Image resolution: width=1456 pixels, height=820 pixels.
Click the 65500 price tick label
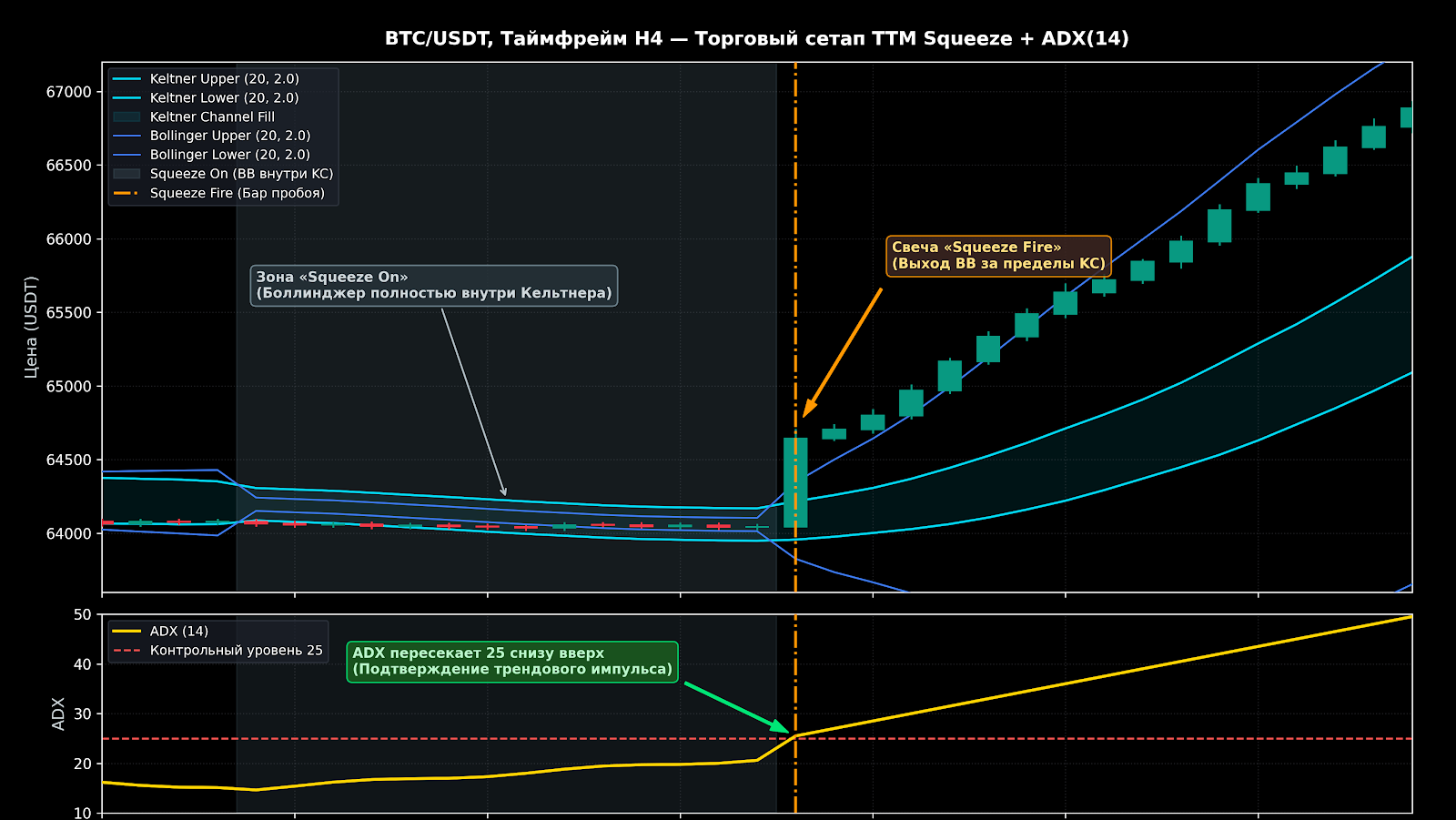click(x=69, y=313)
